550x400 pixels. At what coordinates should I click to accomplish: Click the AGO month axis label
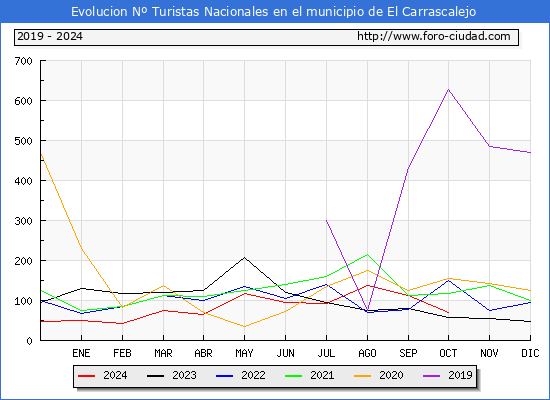(367, 353)
